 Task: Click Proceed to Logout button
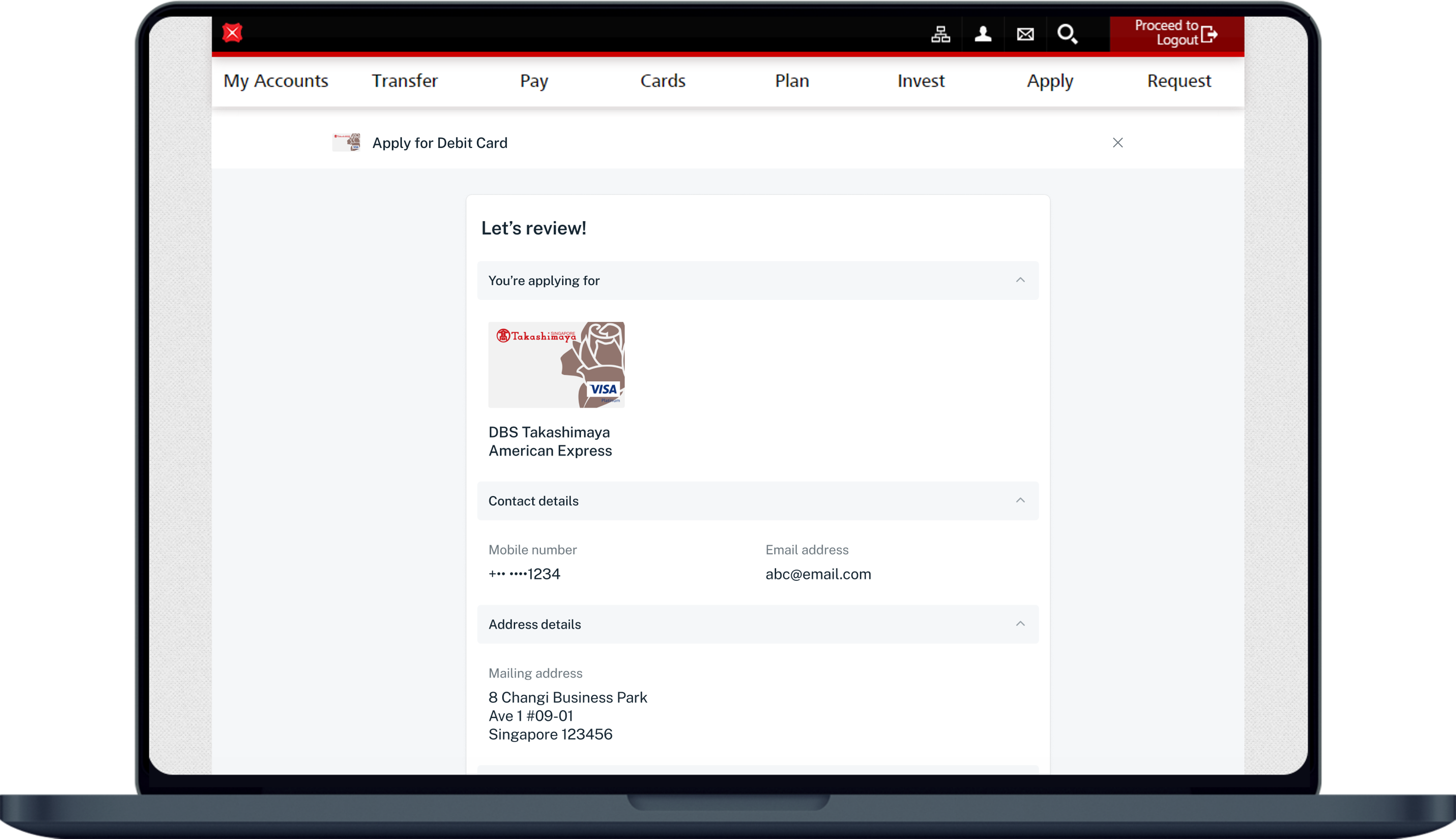pos(1176,34)
